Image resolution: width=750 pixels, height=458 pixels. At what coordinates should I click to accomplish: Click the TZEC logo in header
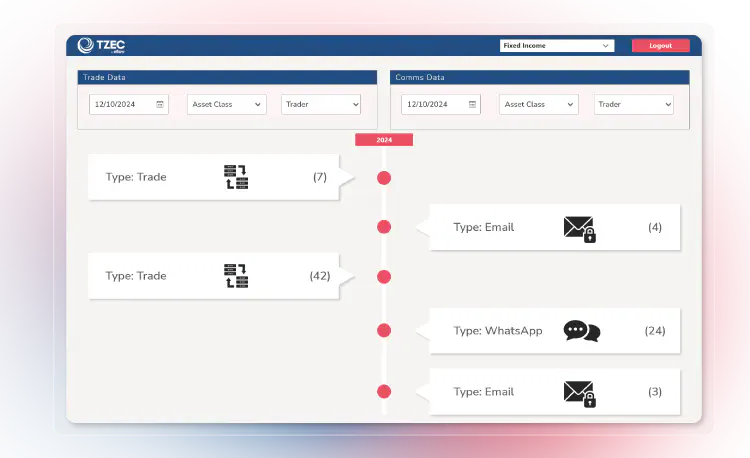click(102, 46)
